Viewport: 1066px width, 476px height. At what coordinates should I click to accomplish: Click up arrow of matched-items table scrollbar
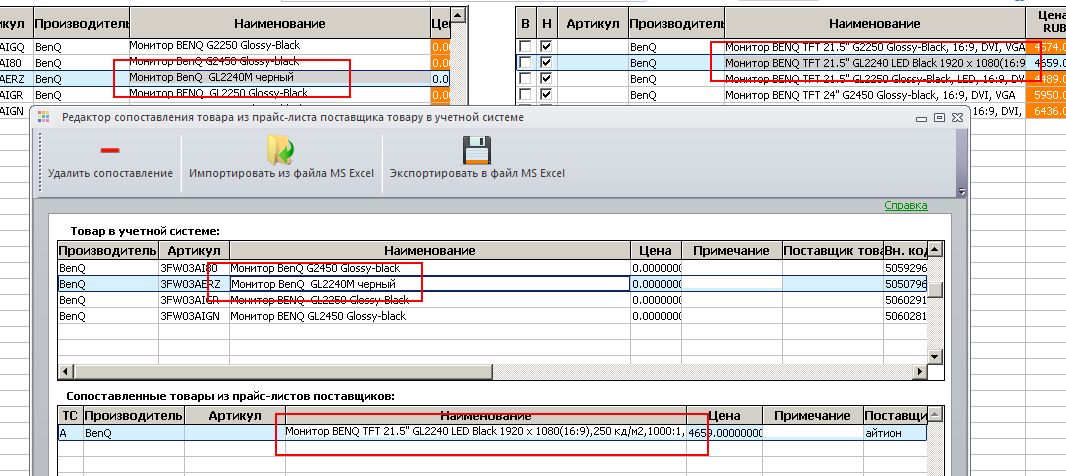tap(935, 415)
